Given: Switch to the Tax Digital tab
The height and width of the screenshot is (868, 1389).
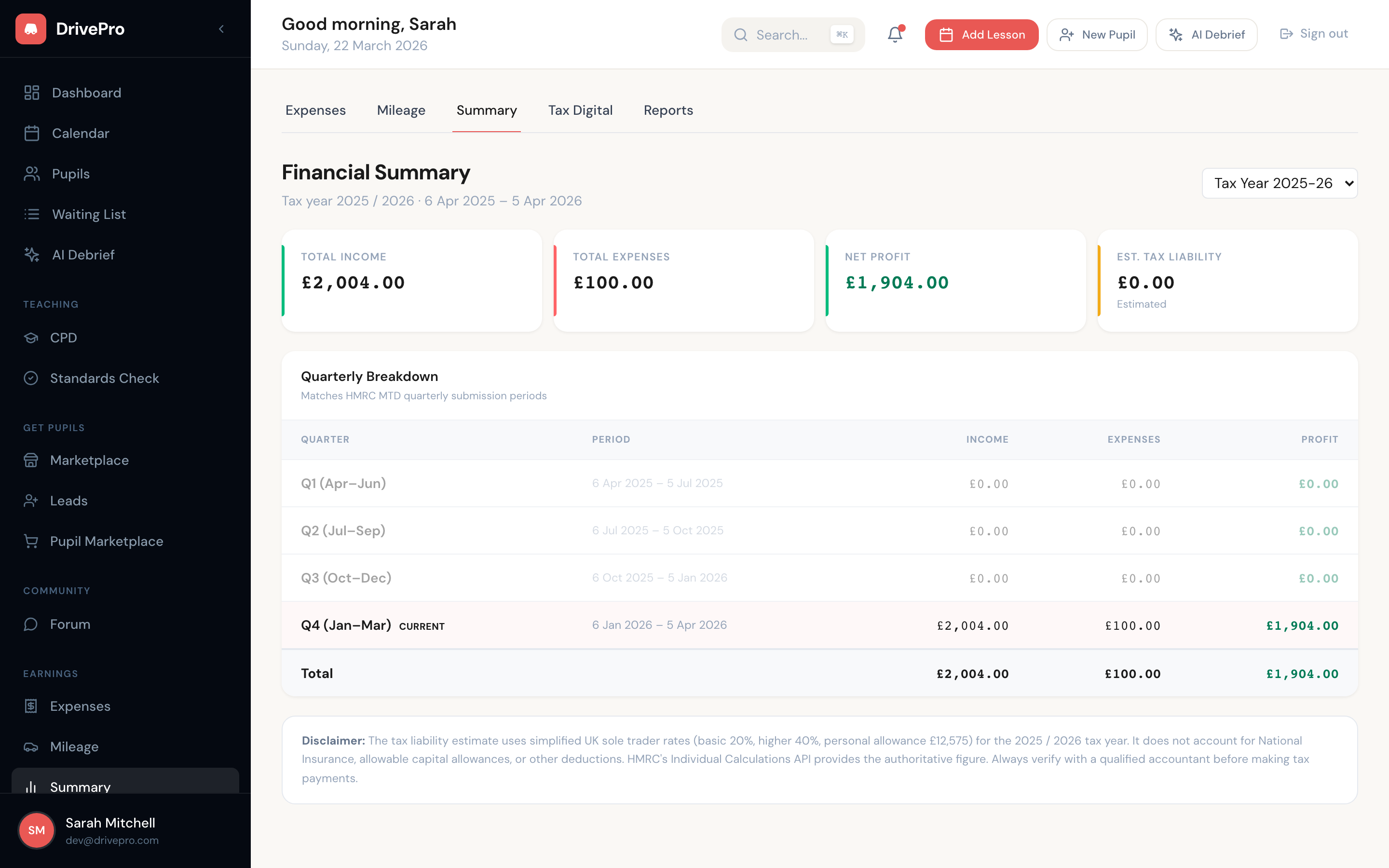Looking at the screenshot, I should (580, 110).
